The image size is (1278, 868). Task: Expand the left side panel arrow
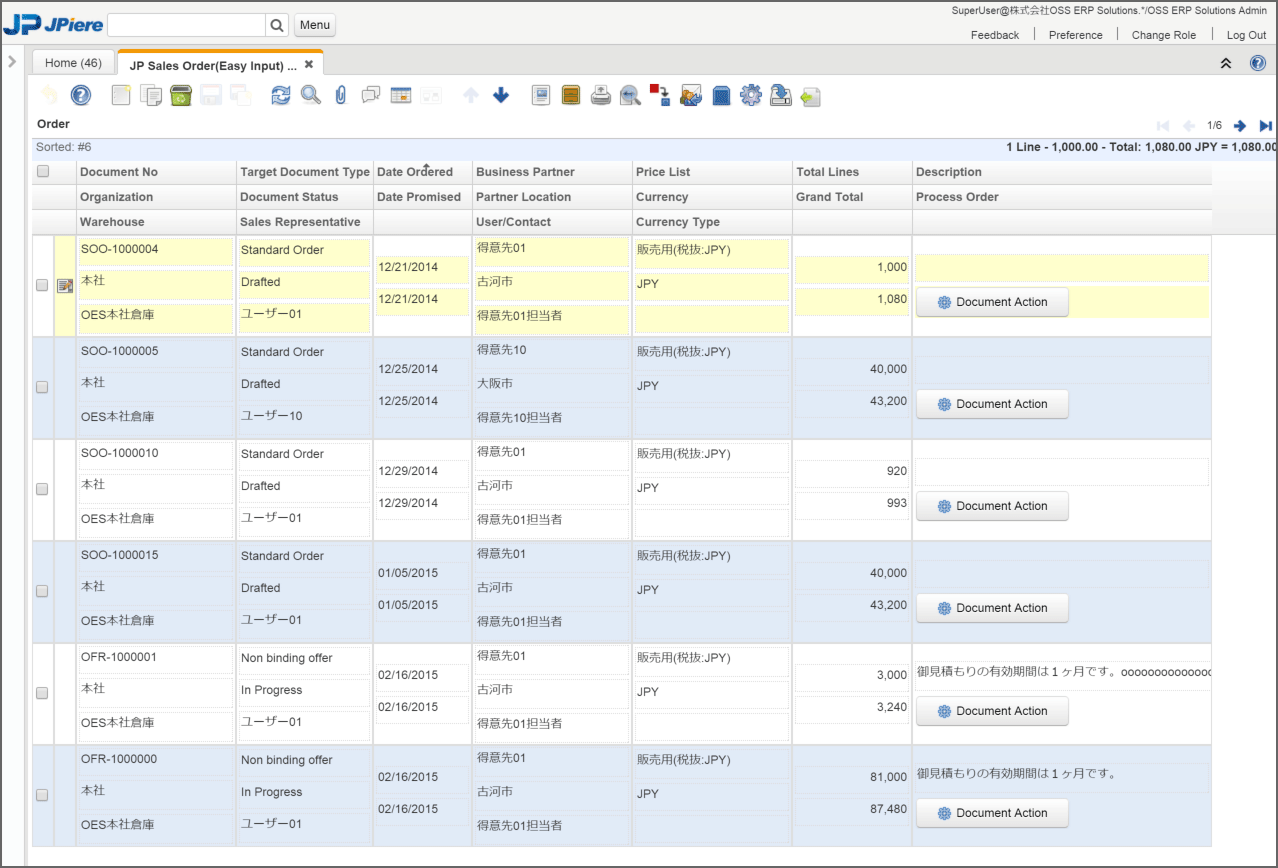(12, 62)
